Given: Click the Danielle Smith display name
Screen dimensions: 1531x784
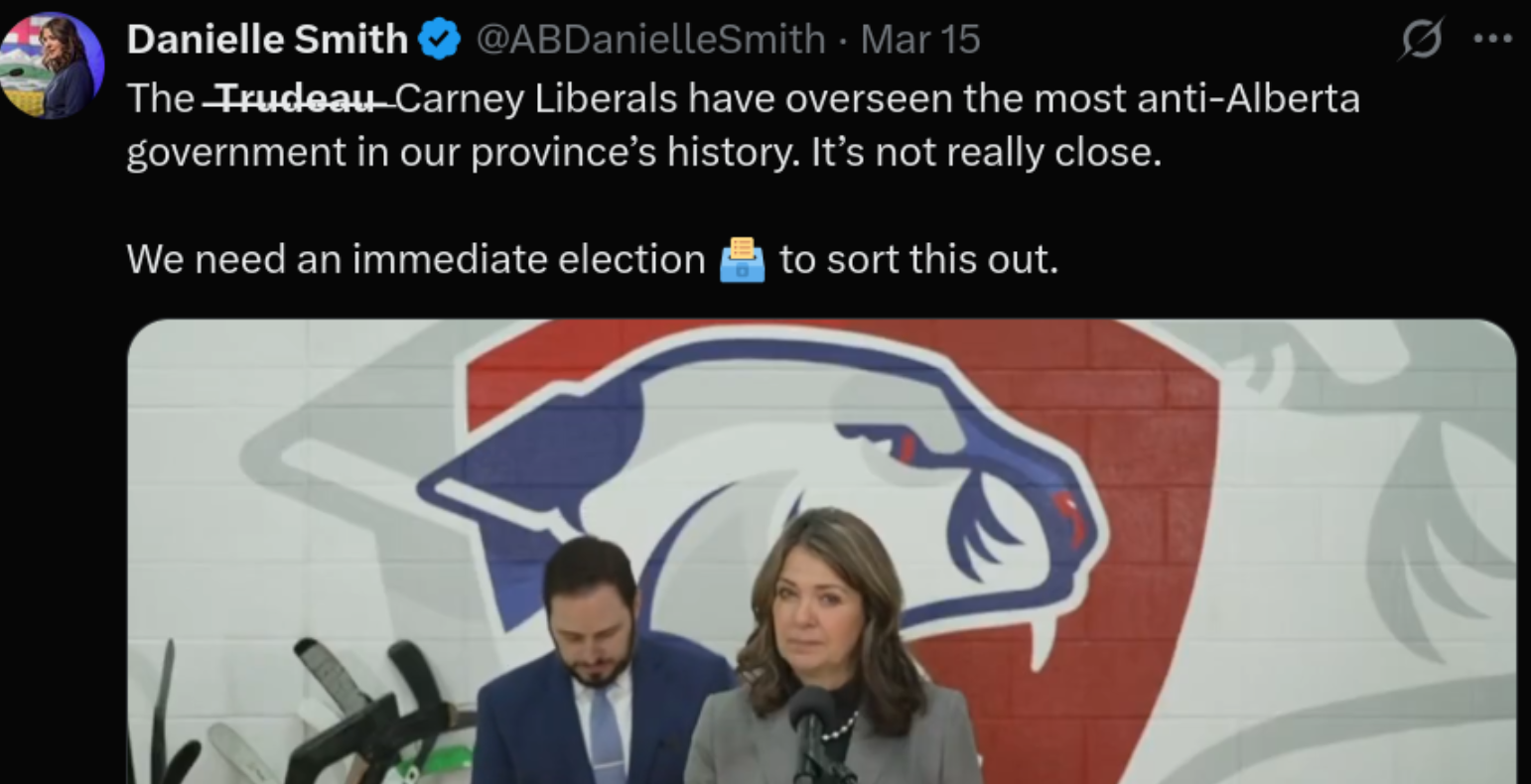Looking at the screenshot, I should [x=267, y=40].
